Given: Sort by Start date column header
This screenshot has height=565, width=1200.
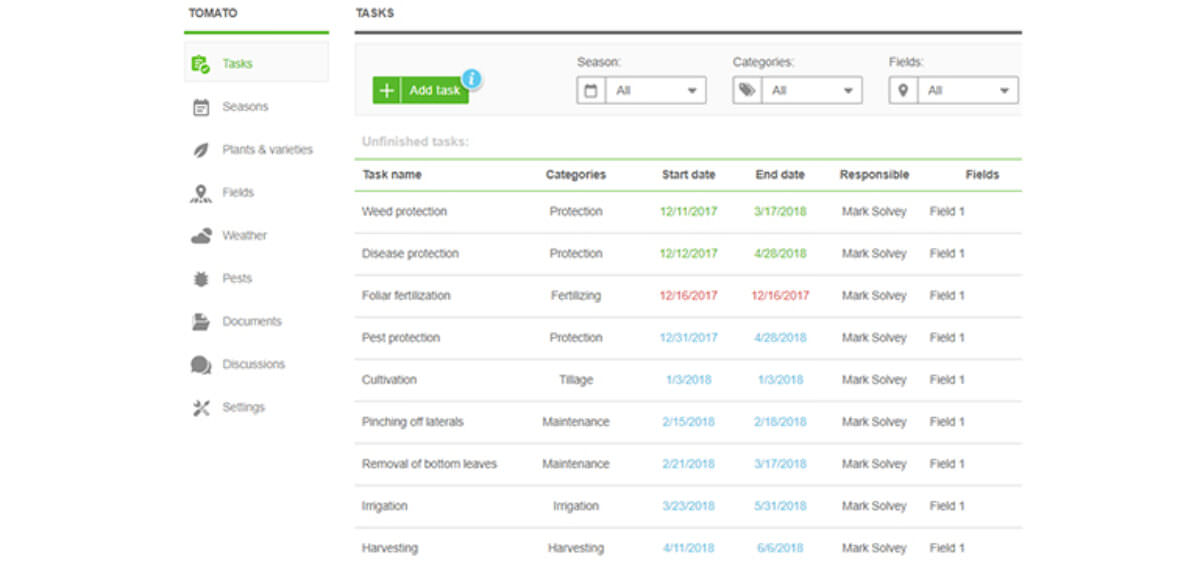Looking at the screenshot, I should point(688,174).
